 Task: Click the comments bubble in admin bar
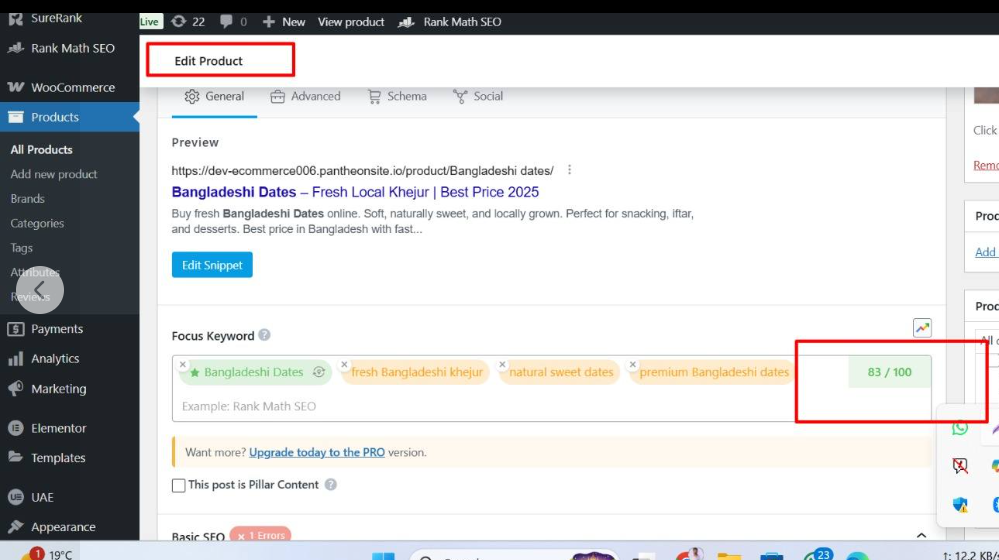(235, 22)
